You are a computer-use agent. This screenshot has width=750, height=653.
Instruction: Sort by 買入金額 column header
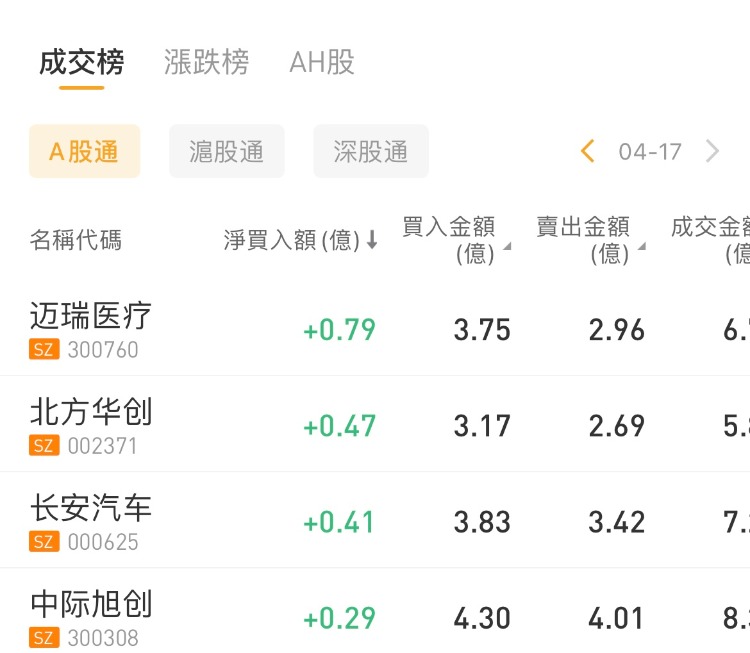coord(450,240)
